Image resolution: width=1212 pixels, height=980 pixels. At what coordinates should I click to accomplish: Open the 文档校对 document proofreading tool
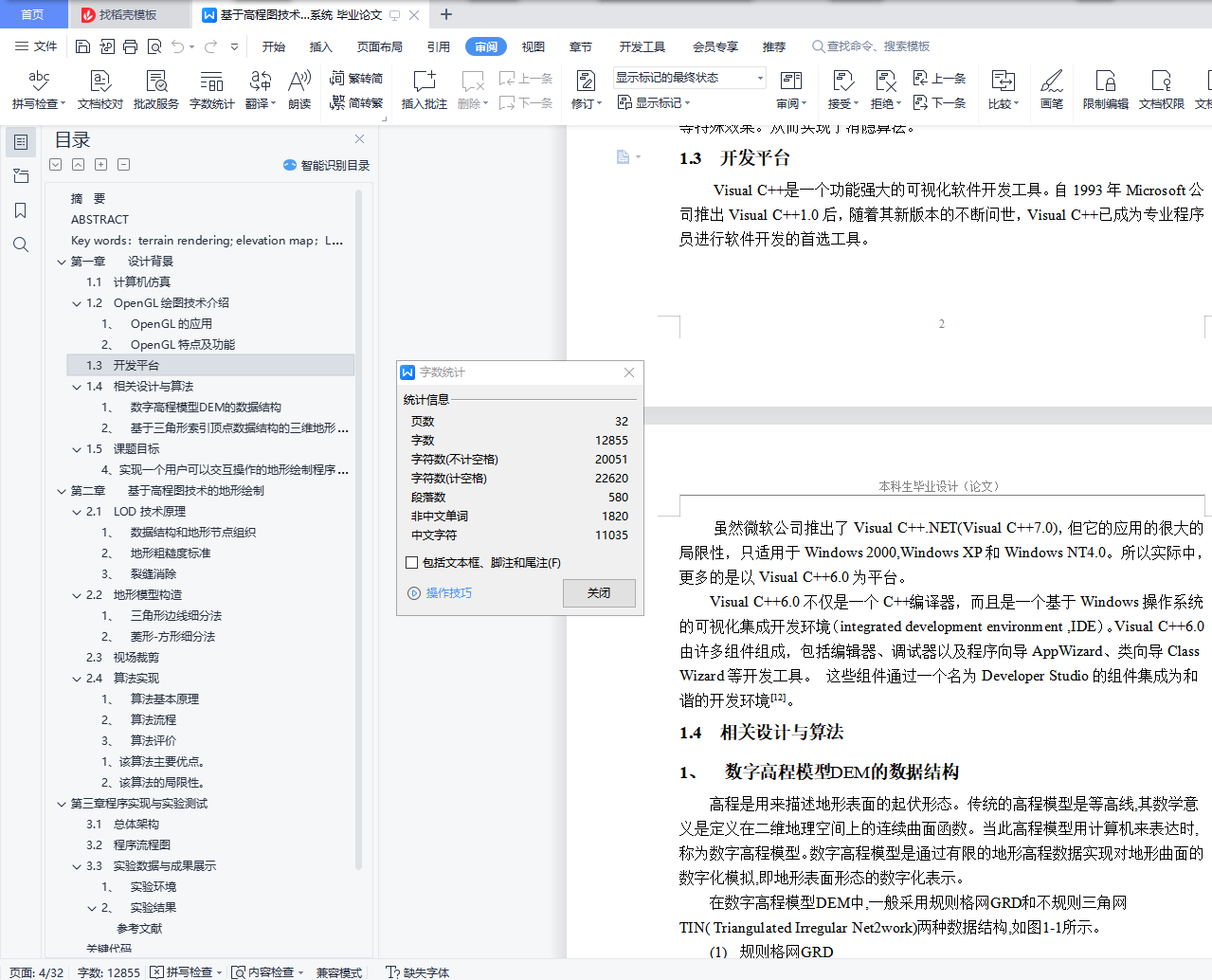[x=100, y=90]
